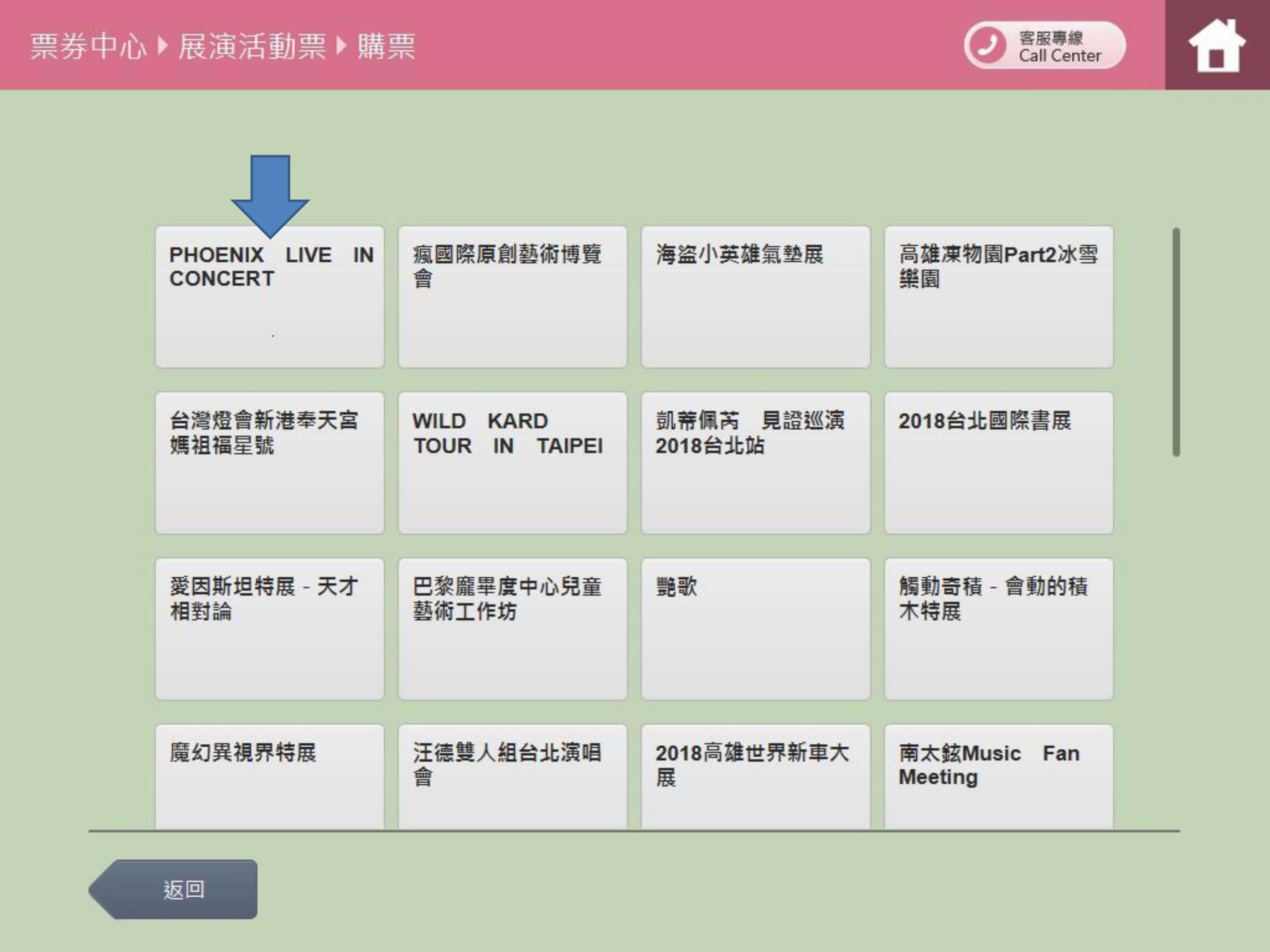Open the 艷歌 event tile
Viewport: 1270px width, 952px height.
[x=755, y=628]
